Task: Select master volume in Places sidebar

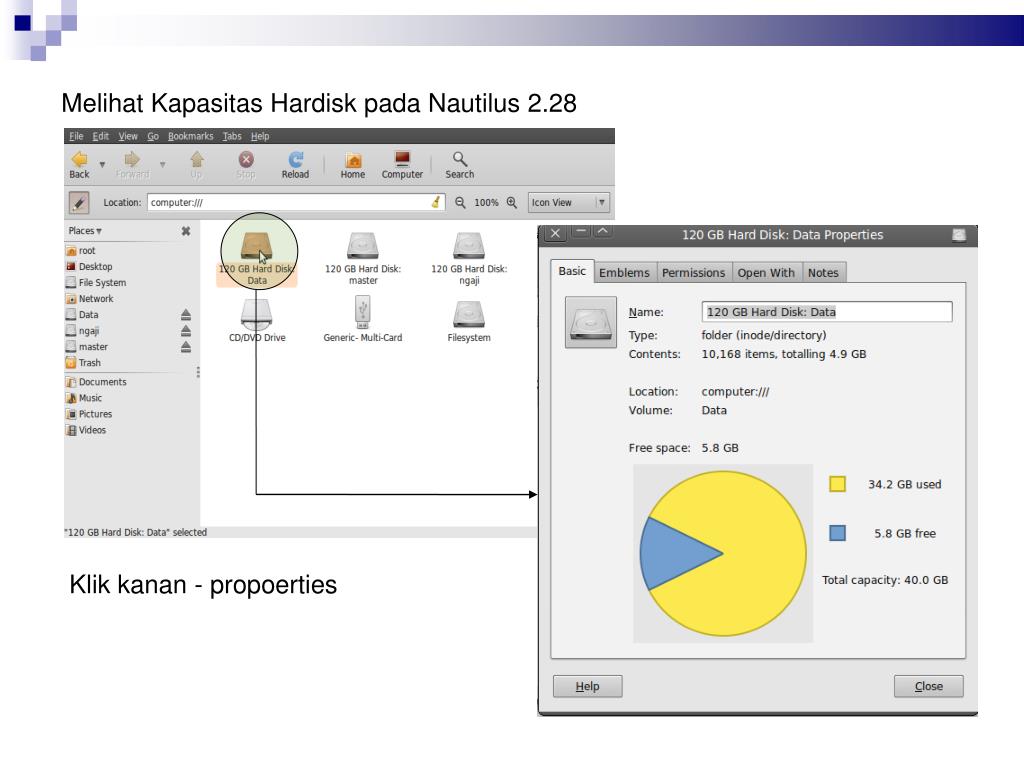Action: point(87,347)
